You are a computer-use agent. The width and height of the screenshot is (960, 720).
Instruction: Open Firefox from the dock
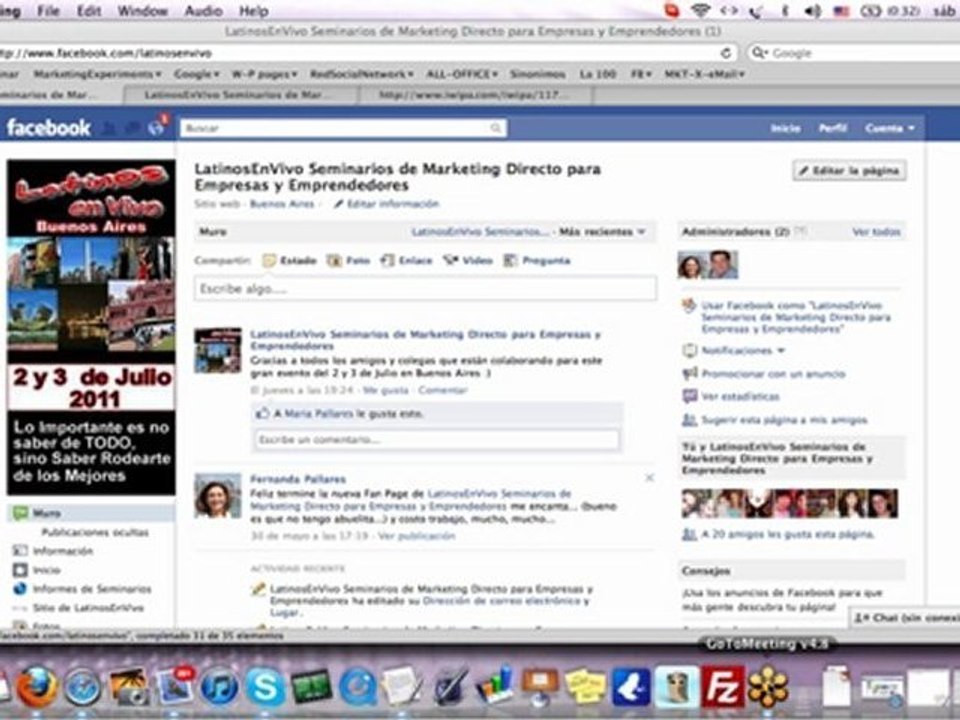(x=37, y=687)
